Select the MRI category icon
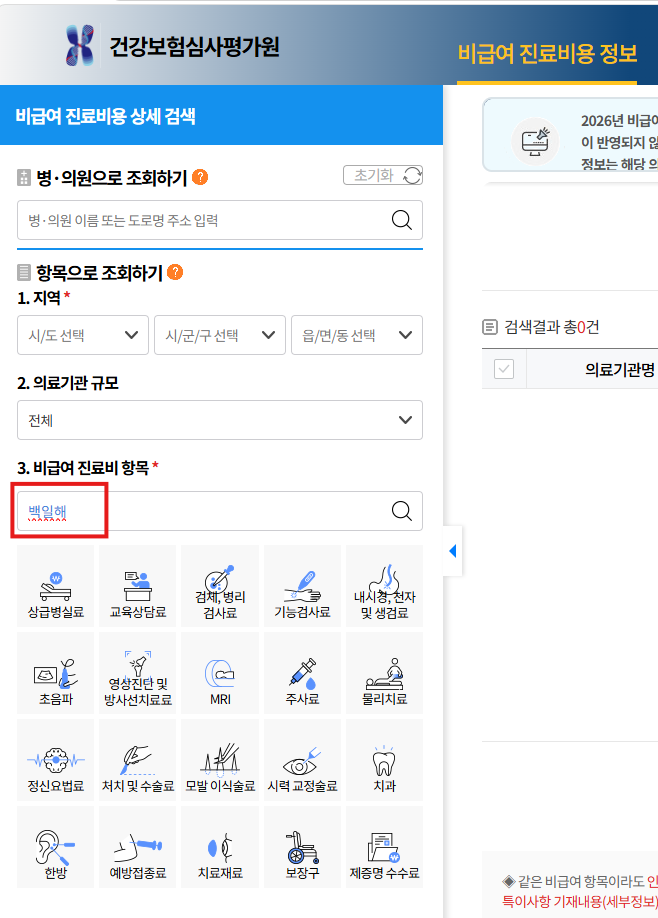 tap(220, 673)
